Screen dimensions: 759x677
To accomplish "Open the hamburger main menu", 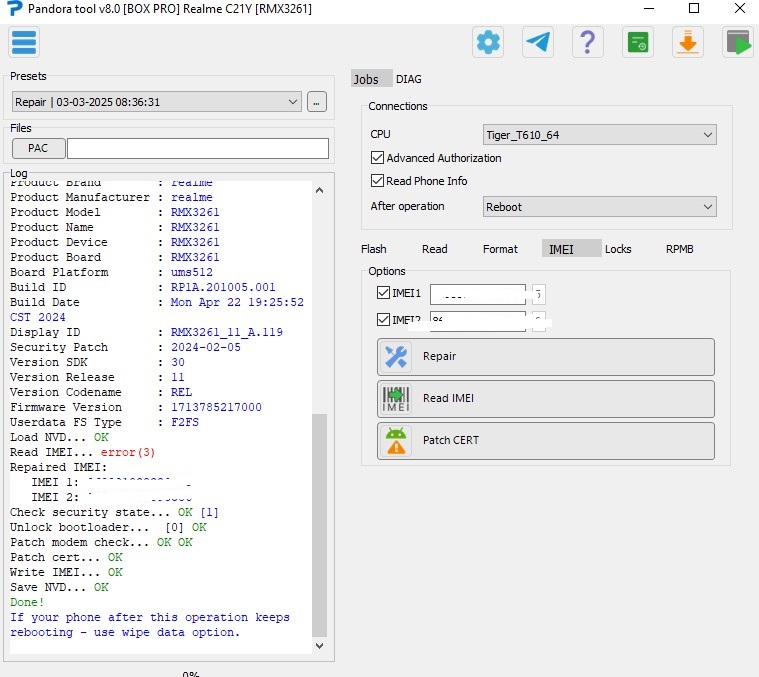I will [24, 43].
